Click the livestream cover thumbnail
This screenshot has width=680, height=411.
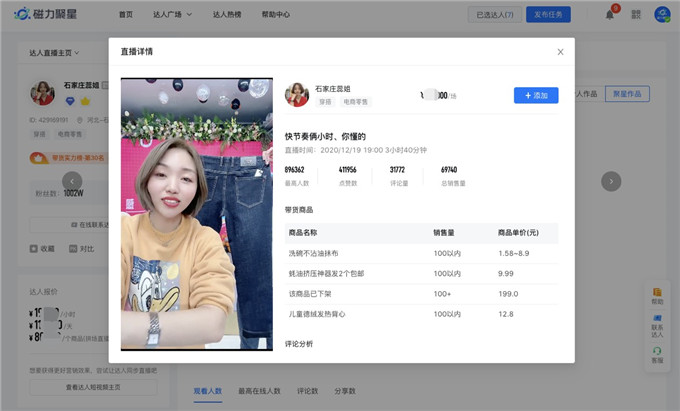click(x=195, y=214)
